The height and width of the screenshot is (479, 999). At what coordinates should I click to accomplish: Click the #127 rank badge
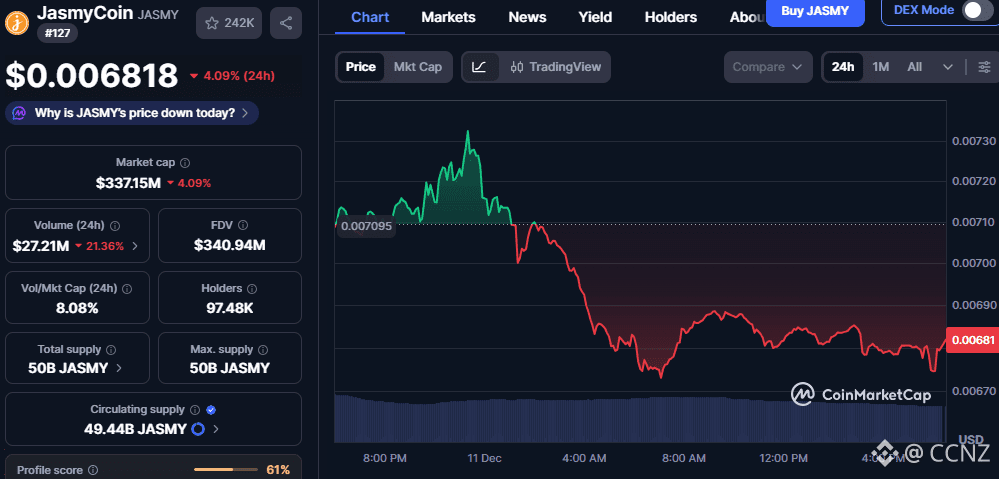[x=57, y=33]
